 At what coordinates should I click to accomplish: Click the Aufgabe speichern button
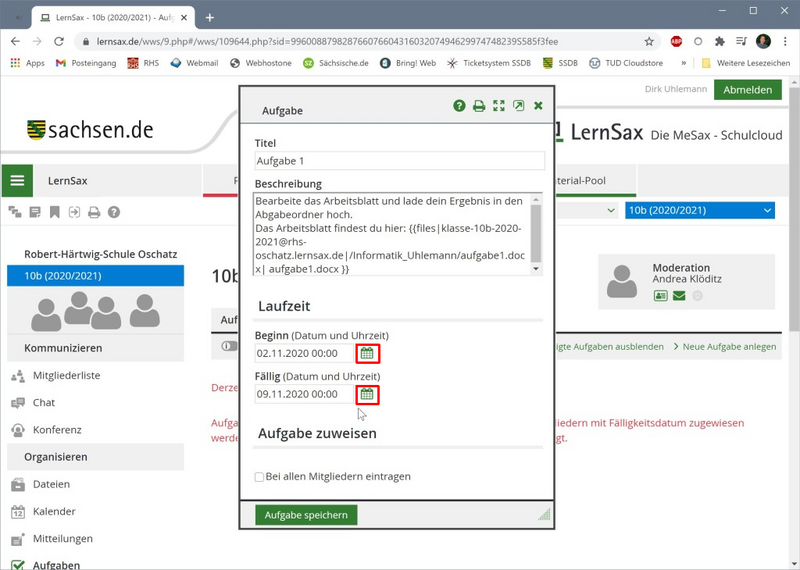(x=307, y=515)
